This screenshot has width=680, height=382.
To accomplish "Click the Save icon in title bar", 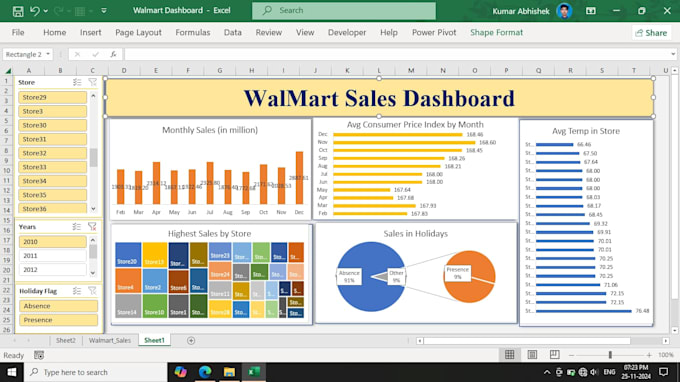I will click(x=18, y=11).
